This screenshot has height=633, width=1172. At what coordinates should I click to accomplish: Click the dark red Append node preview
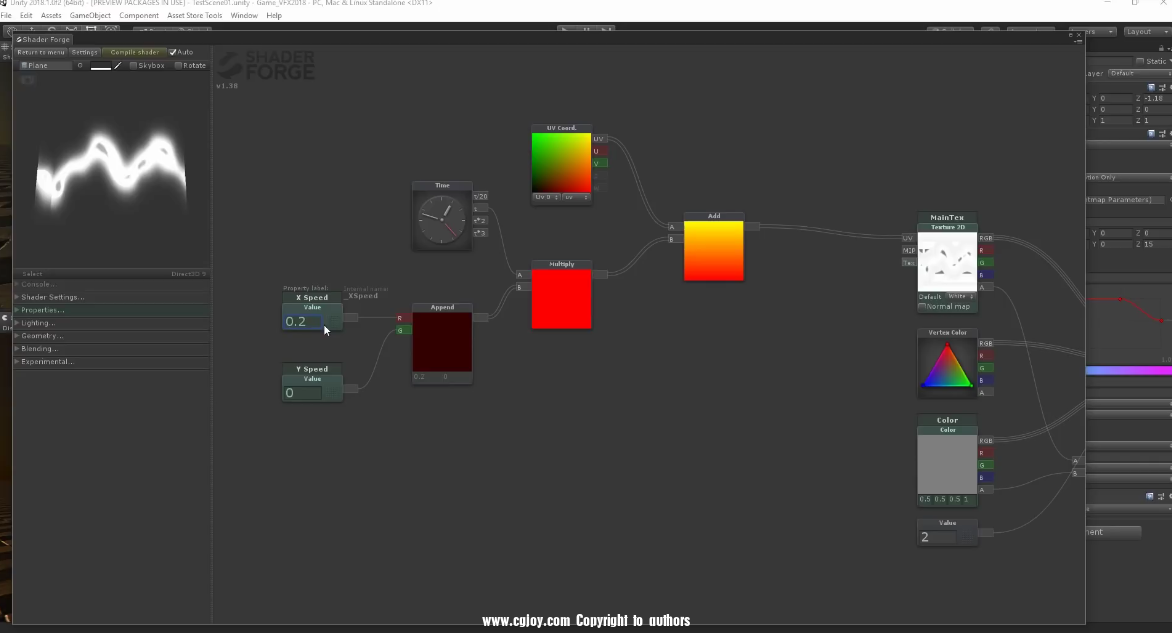coord(442,342)
